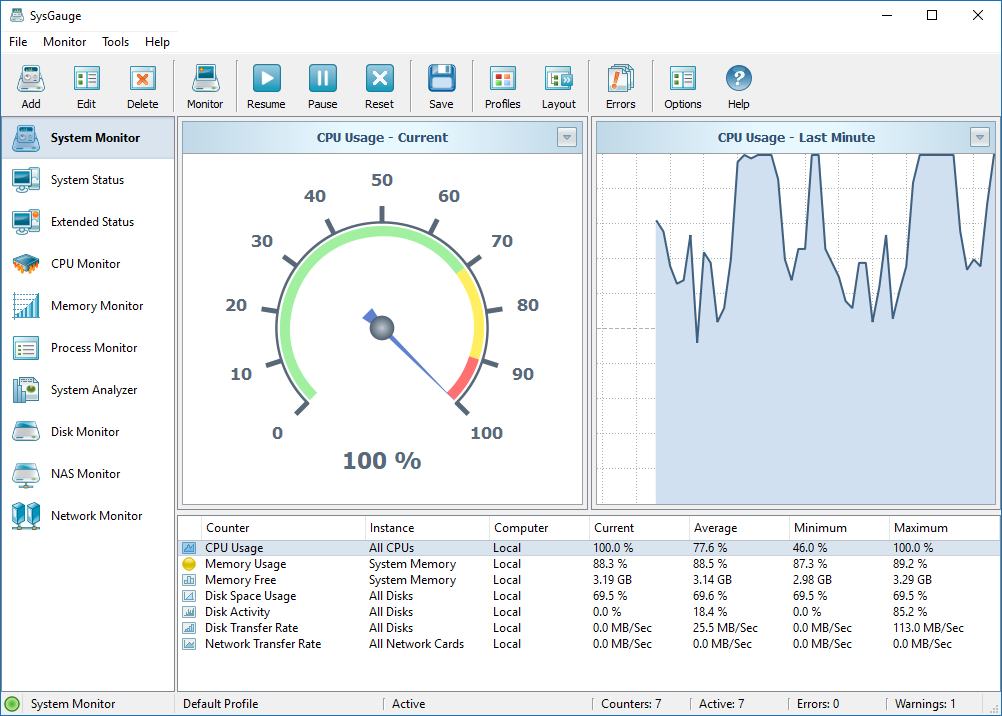Click Errors: 0 in the status bar
The width and height of the screenshot is (1002, 716).
pyautogui.click(x=818, y=704)
